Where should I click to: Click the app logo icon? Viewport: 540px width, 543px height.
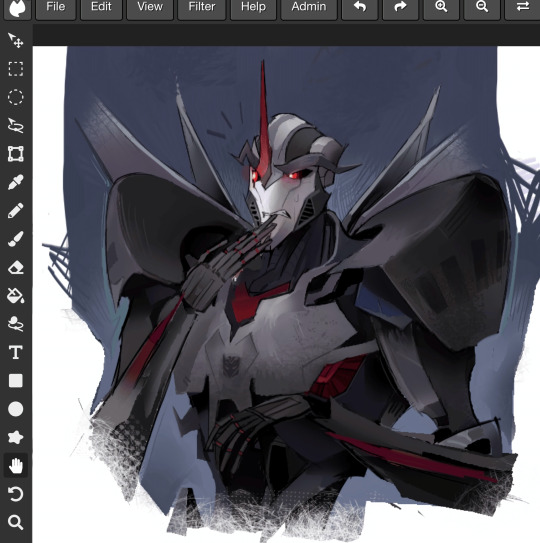click(17, 8)
